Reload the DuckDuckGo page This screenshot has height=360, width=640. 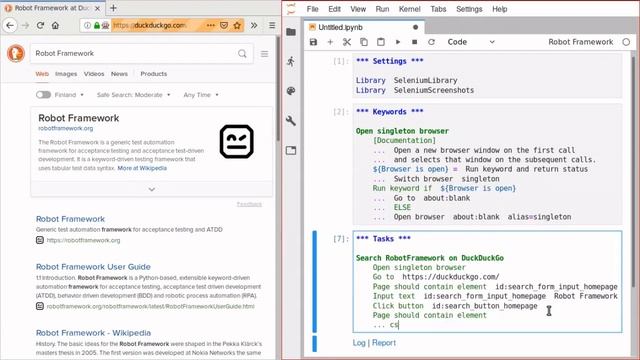[x=40, y=25]
